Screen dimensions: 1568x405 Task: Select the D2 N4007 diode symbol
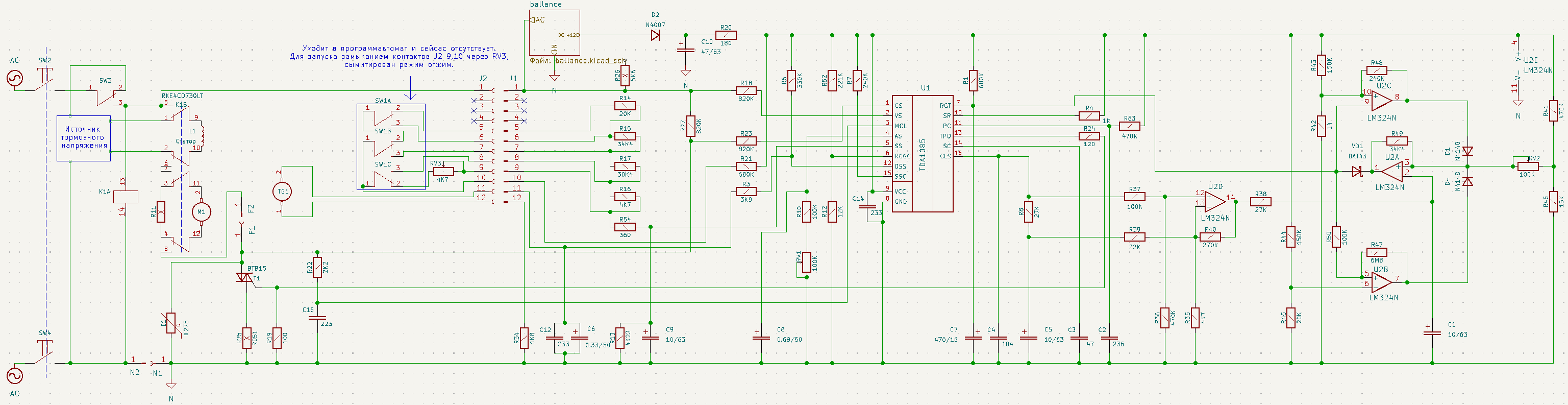pyautogui.click(x=656, y=35)
